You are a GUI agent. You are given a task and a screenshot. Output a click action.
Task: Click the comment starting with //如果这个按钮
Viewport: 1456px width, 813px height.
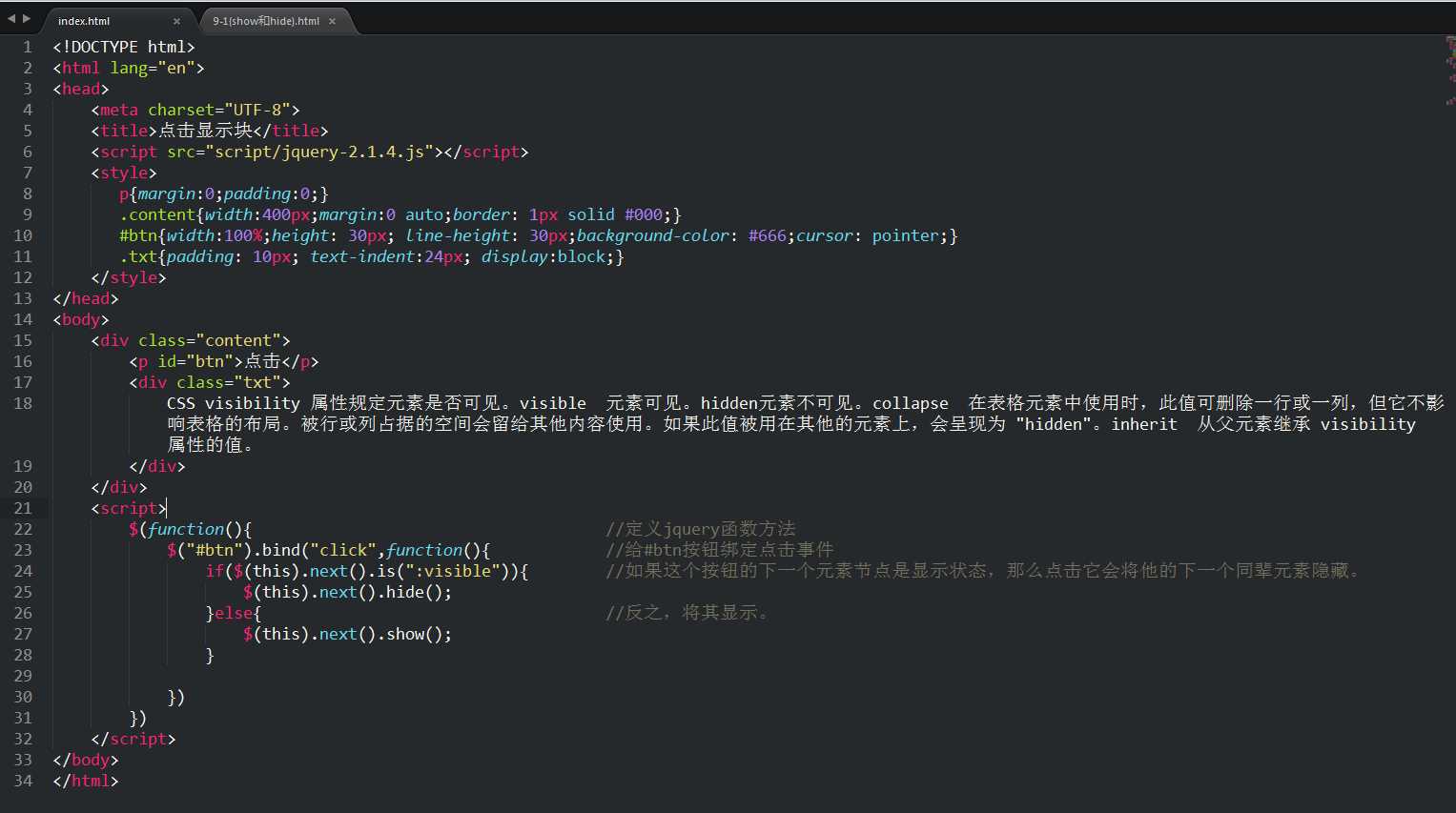pyautogui.click(x=983, y=571)
